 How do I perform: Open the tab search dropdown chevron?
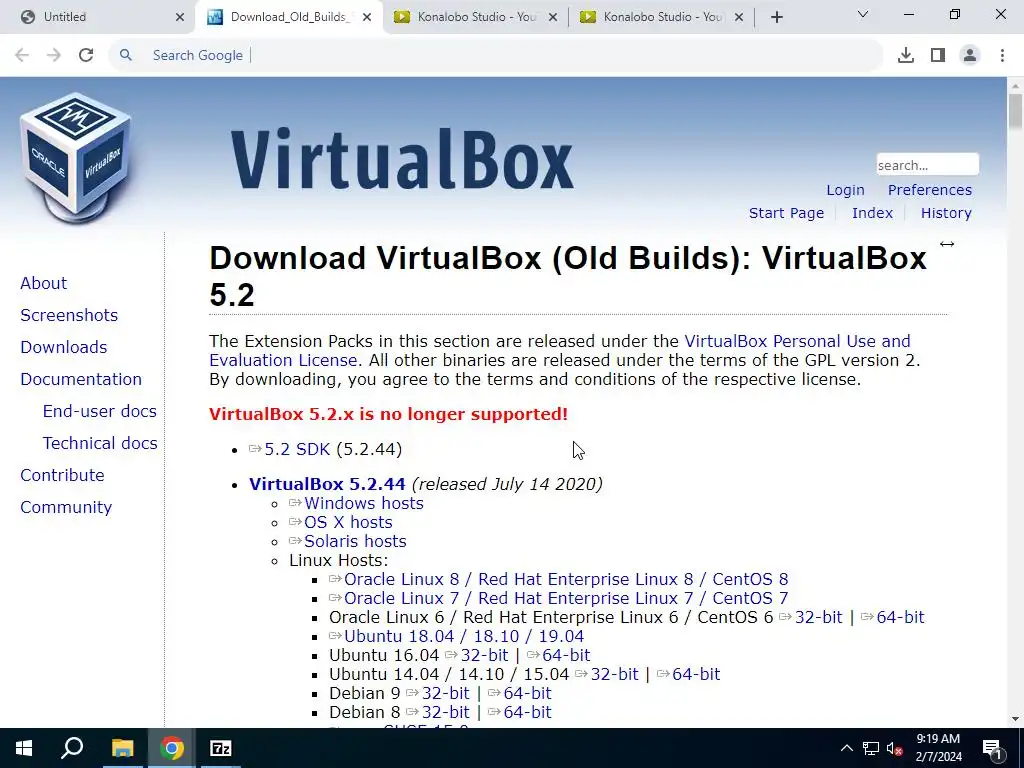pyautogui.click(x=863, y=14)
